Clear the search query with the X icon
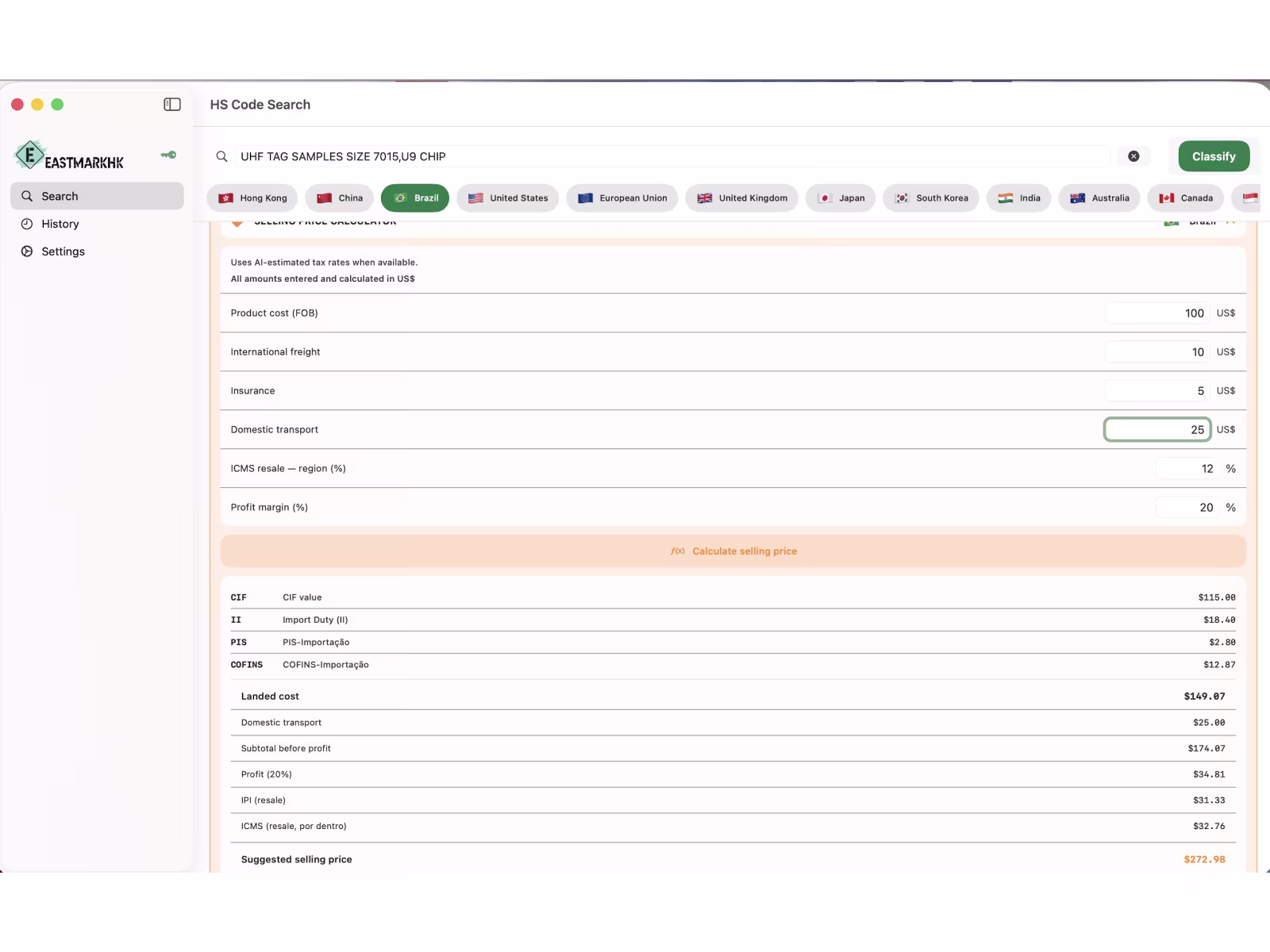The width and height of the screenshot is (1270, 952). [x=1133, y=156]
